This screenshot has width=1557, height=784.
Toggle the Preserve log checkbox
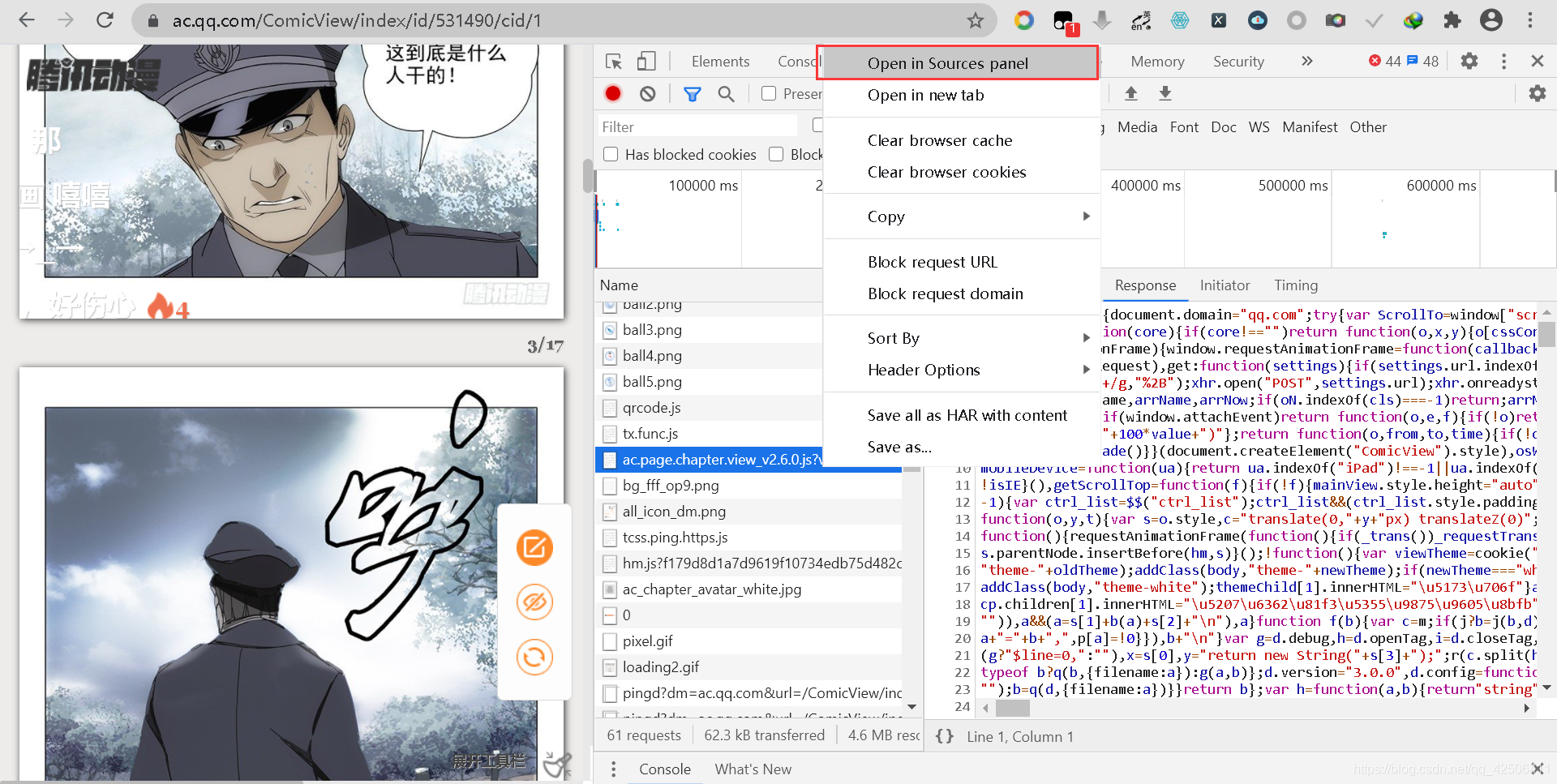point(769,94)
